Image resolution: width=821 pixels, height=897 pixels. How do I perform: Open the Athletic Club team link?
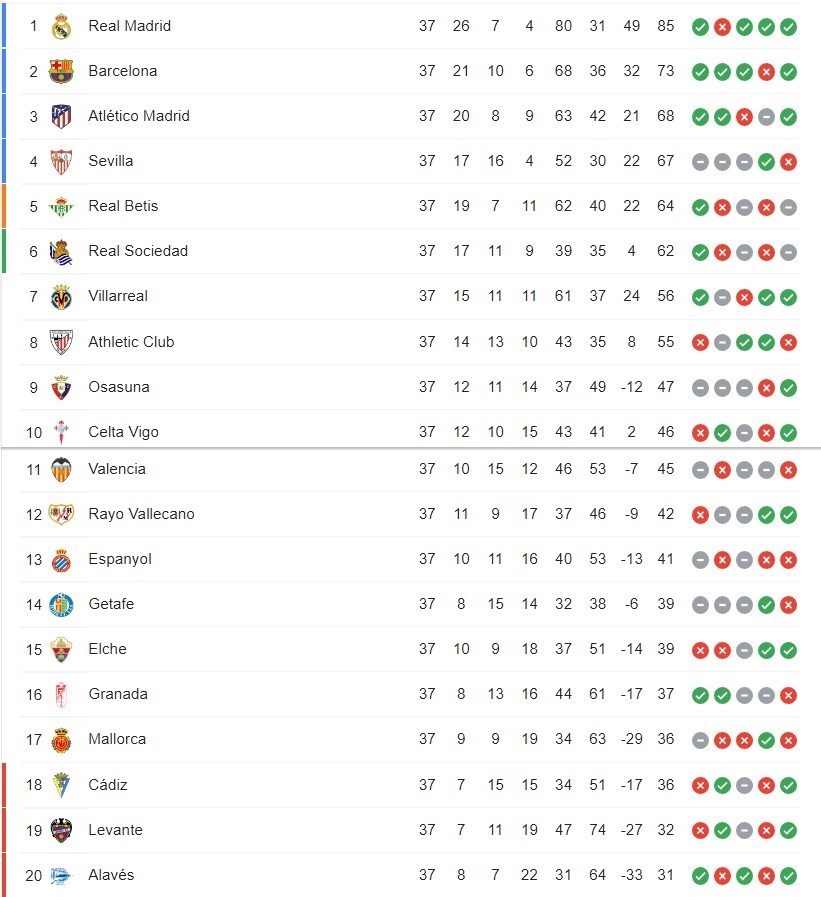(x=131, y=342)
